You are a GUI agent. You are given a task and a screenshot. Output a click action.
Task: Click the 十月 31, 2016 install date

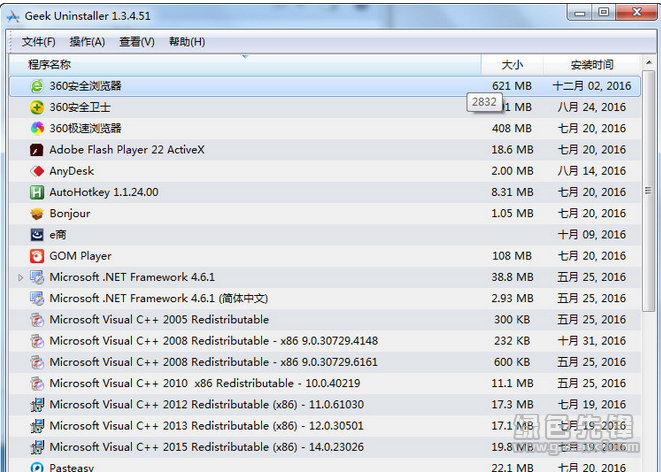tap(592, 341)
